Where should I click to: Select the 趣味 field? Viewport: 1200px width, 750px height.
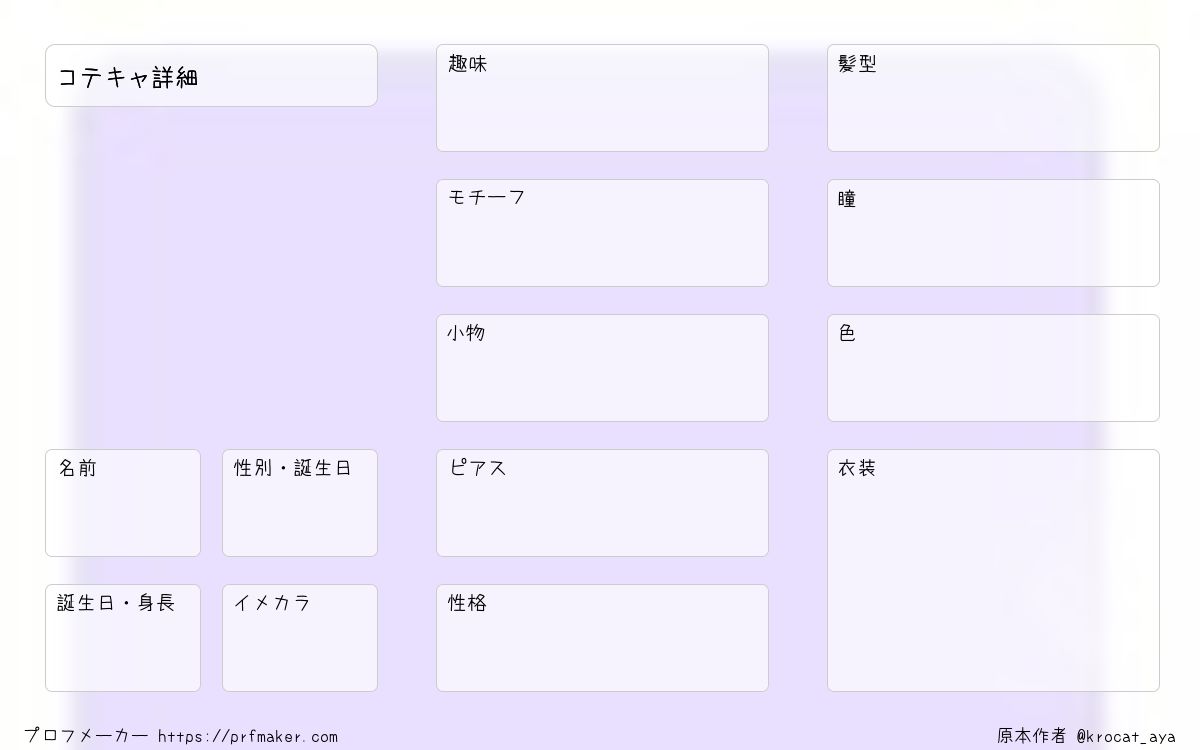(x=602, y=98)
